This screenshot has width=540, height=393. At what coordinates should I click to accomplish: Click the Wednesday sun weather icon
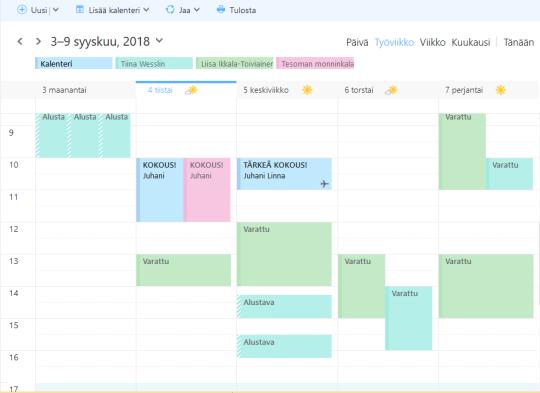(x=307, y=90)
